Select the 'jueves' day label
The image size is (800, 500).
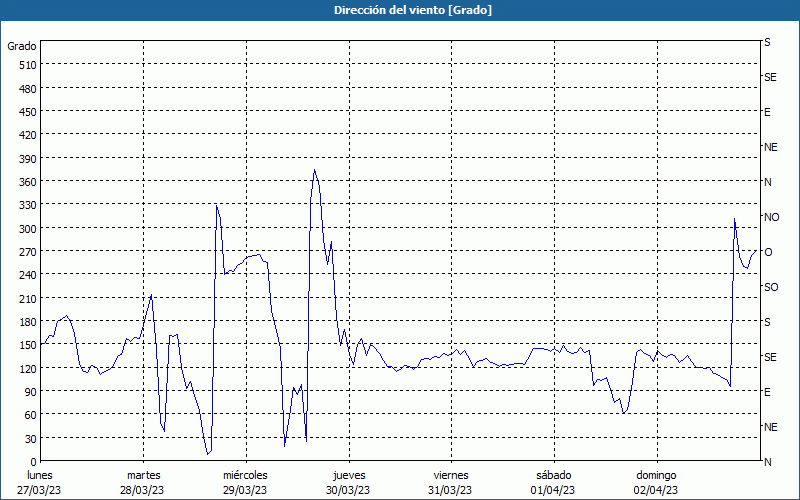pos(349,476)
